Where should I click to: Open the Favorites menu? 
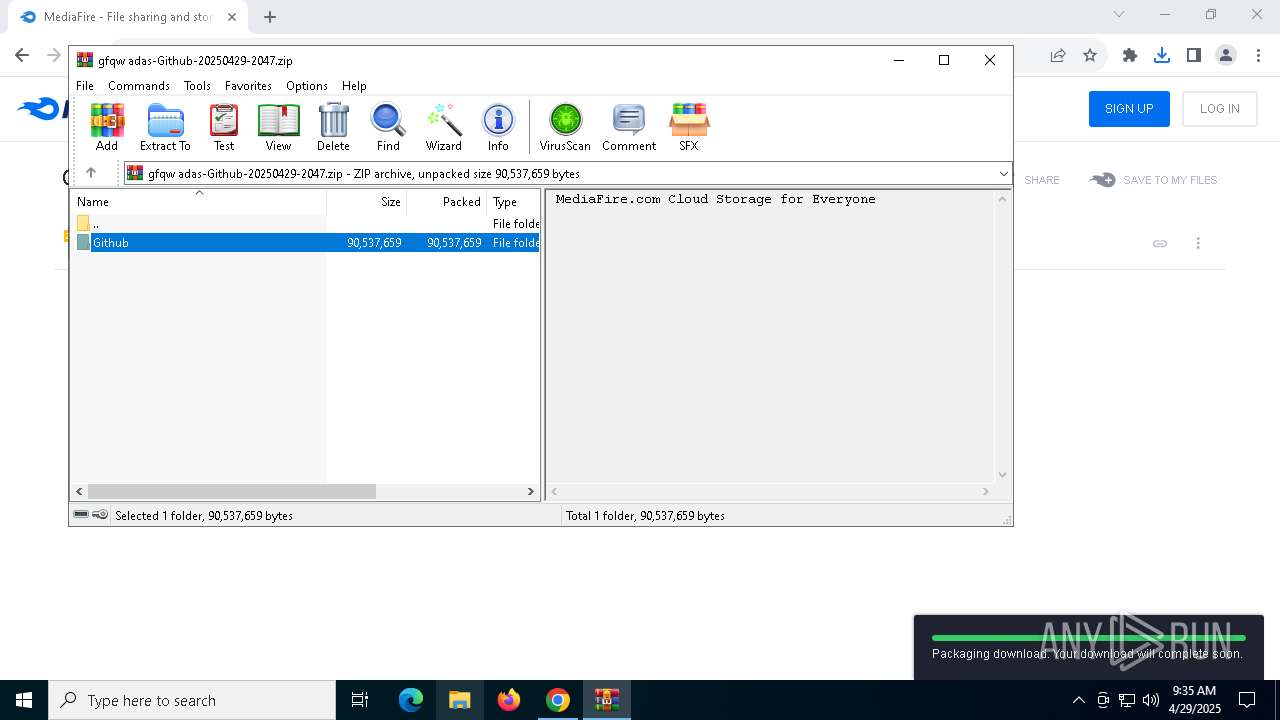pyautogui.click(x=248, y=86)
